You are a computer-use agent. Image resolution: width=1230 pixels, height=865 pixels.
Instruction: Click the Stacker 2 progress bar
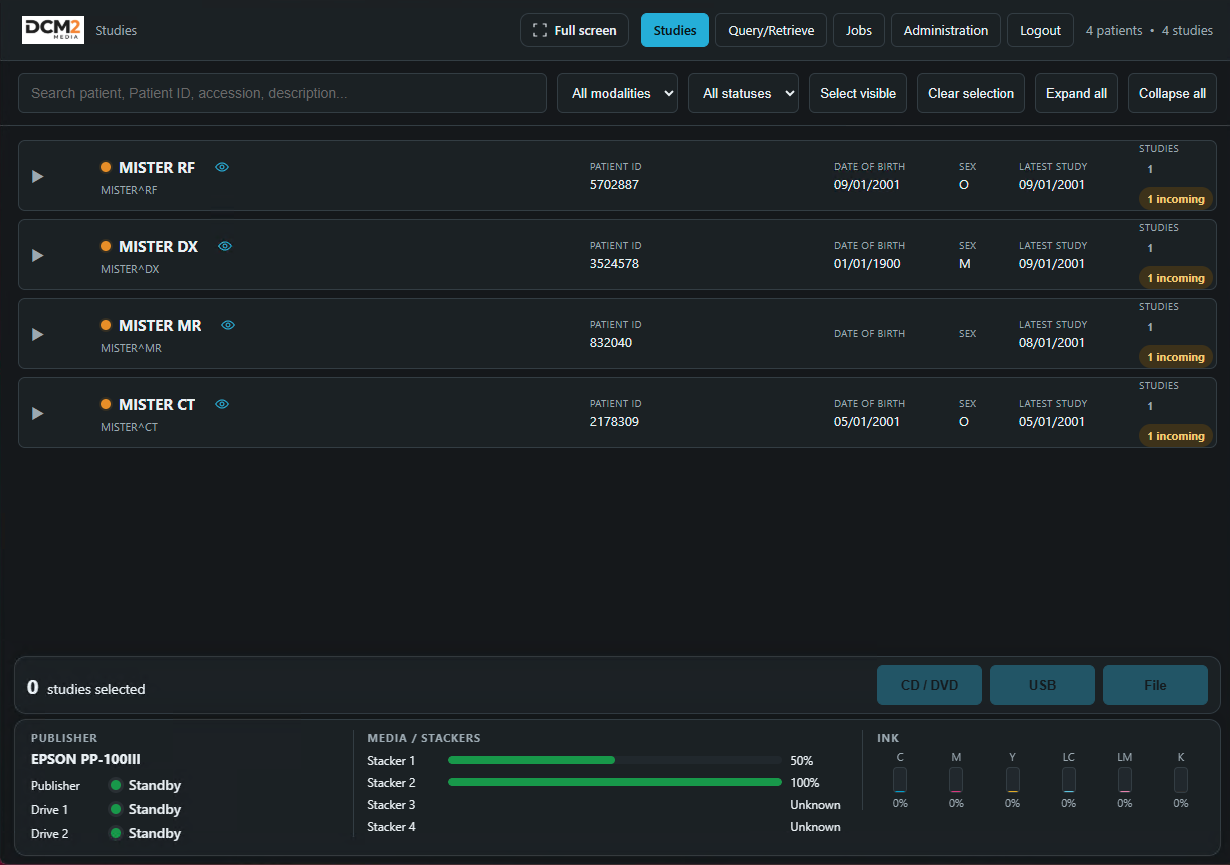click(x=615, y=782)
